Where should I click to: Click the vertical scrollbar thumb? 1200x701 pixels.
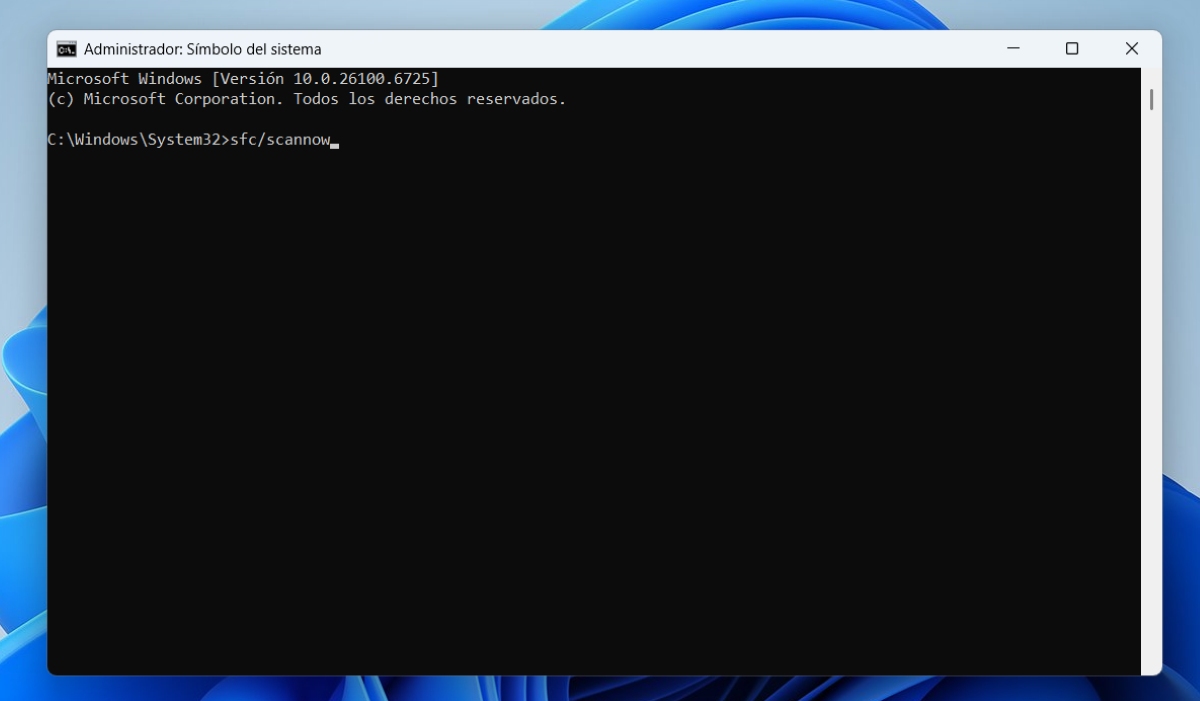click(1151, 99)
